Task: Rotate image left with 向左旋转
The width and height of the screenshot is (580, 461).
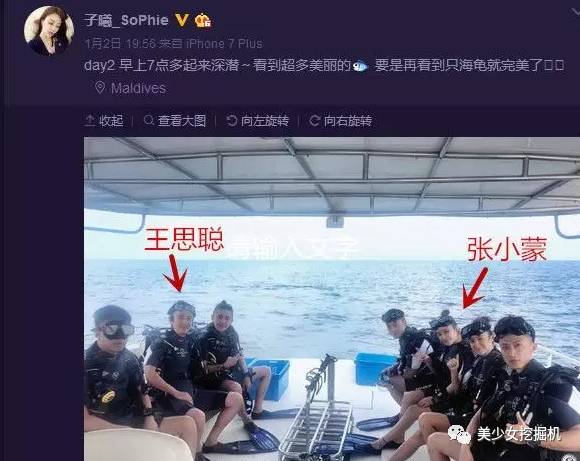Action: (265, 121)
